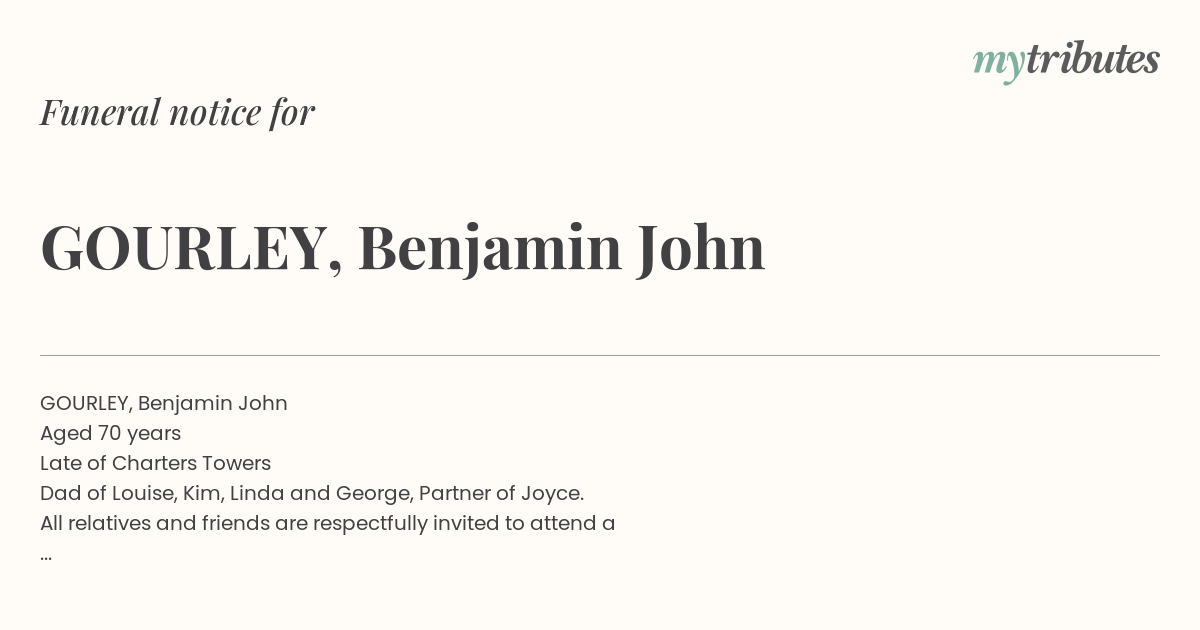Image resolution: width=1200 pixels, height=630 pixels.
Task: Click the "All relatives and friends" invitation line
Action: pos(328,524)
